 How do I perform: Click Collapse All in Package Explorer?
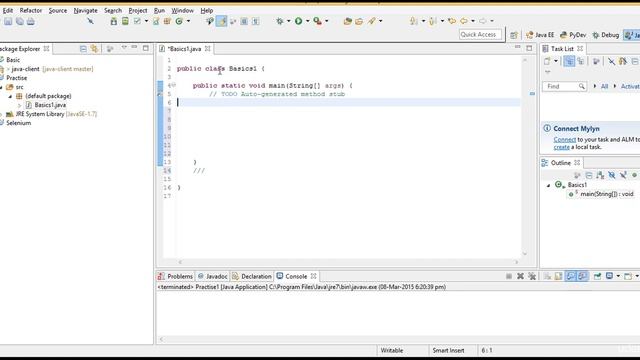point(83,49)
